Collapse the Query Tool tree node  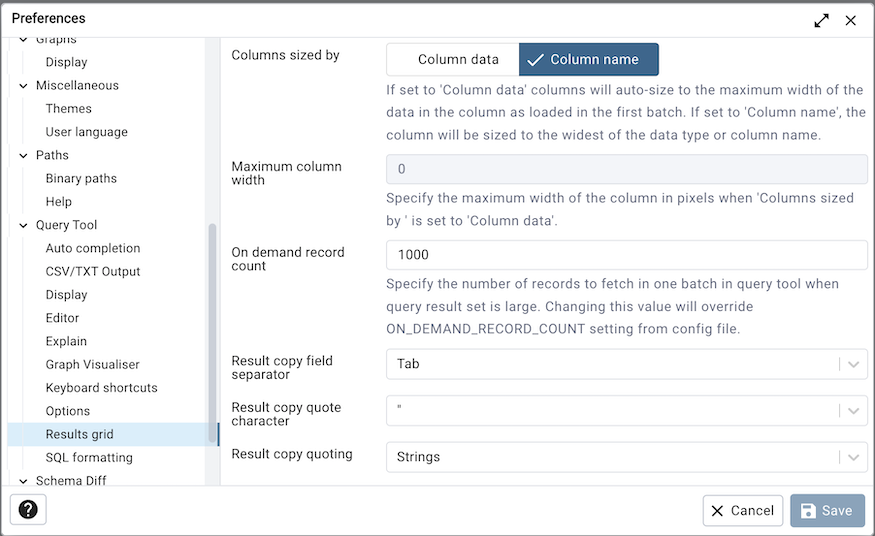click(23, 225)
